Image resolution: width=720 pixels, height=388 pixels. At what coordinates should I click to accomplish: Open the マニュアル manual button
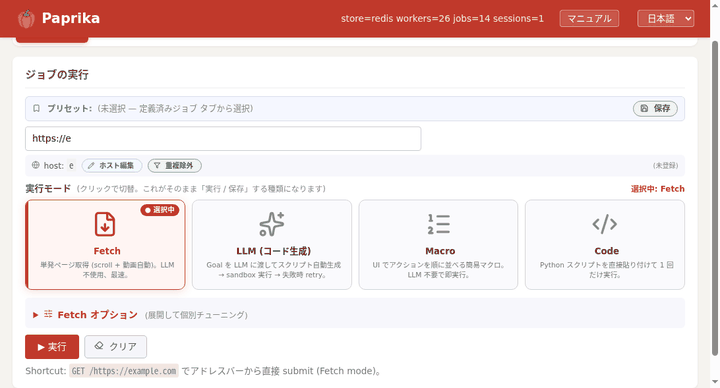point(589,19)
